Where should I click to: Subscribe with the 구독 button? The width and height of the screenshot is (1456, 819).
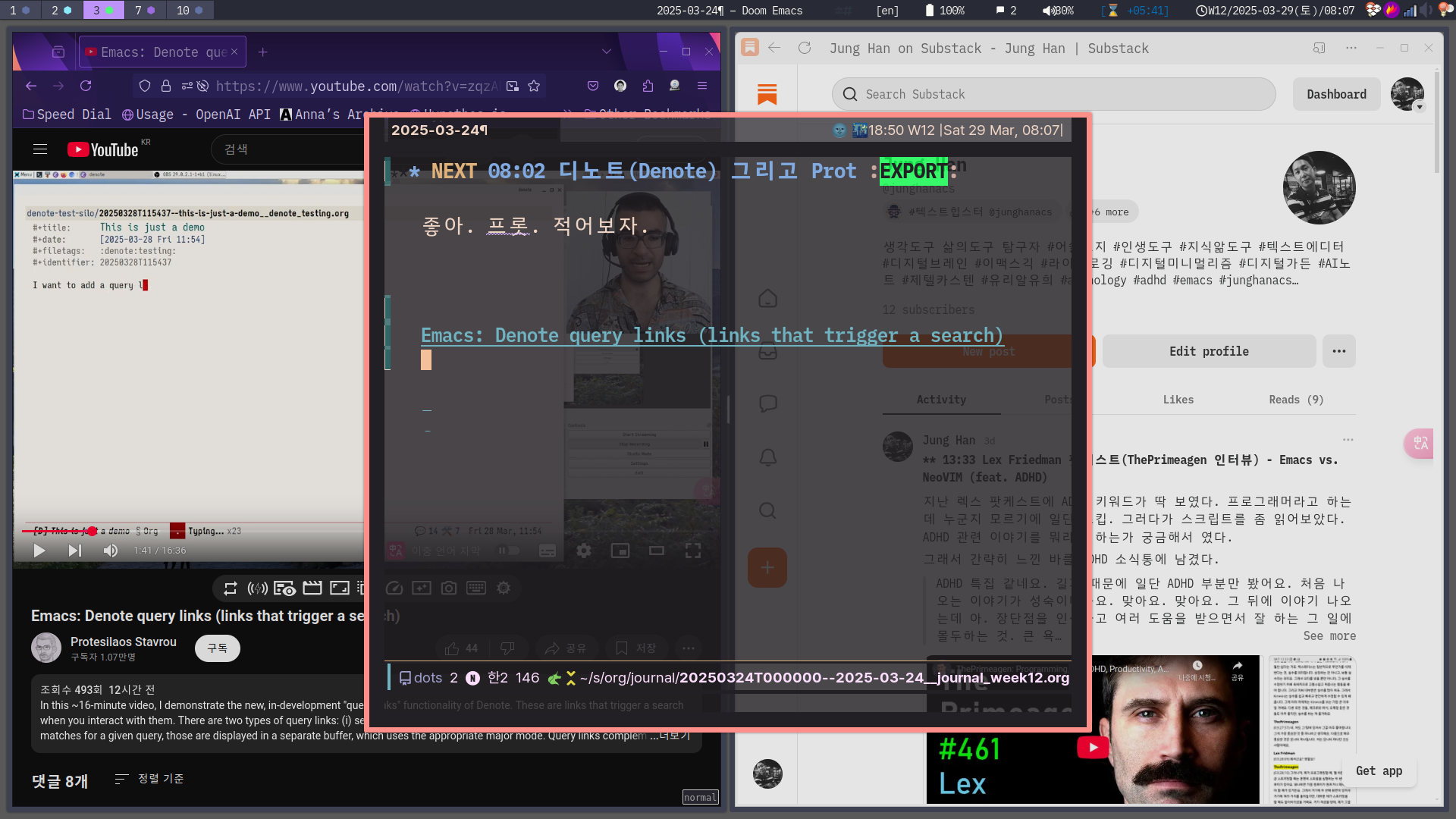pos(218,648)
